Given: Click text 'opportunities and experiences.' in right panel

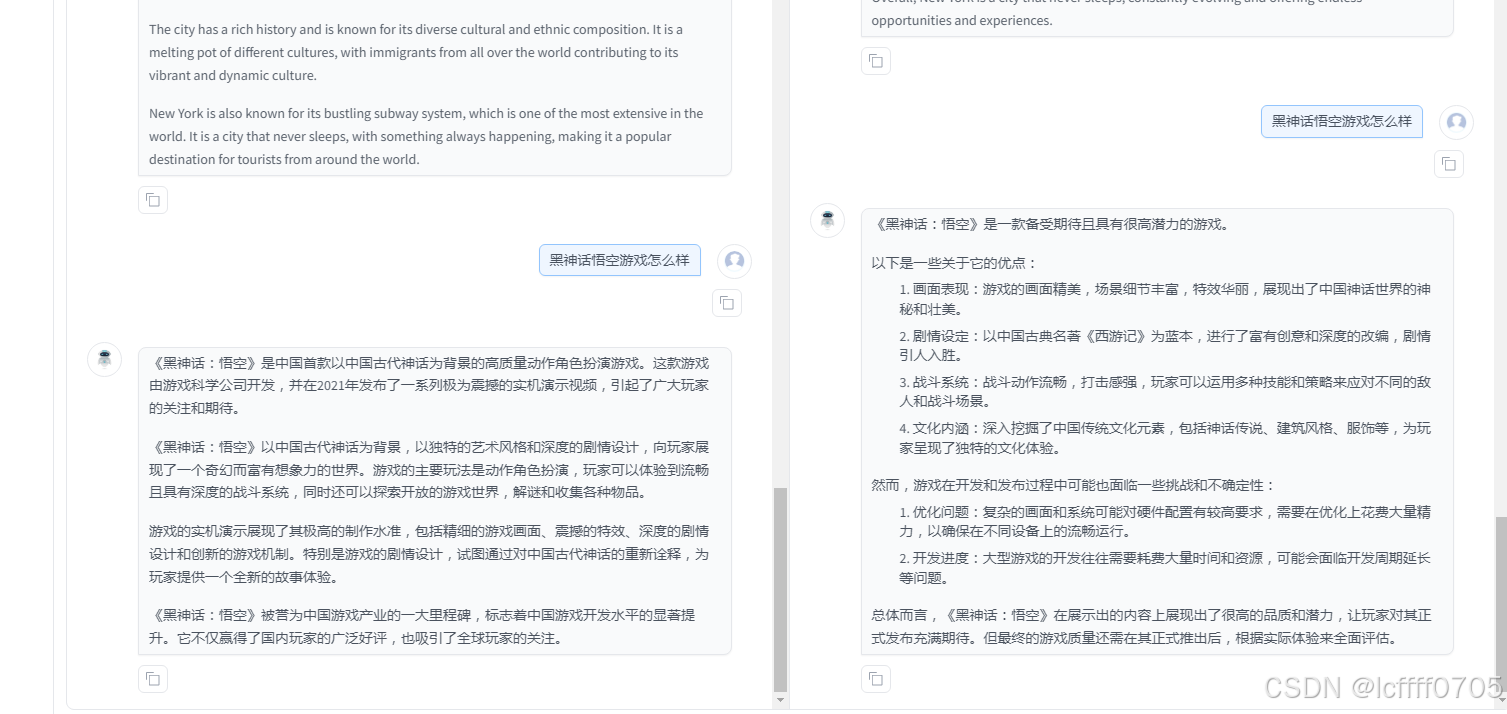Looking at the screenshot, I should click(x=962, y=20).
